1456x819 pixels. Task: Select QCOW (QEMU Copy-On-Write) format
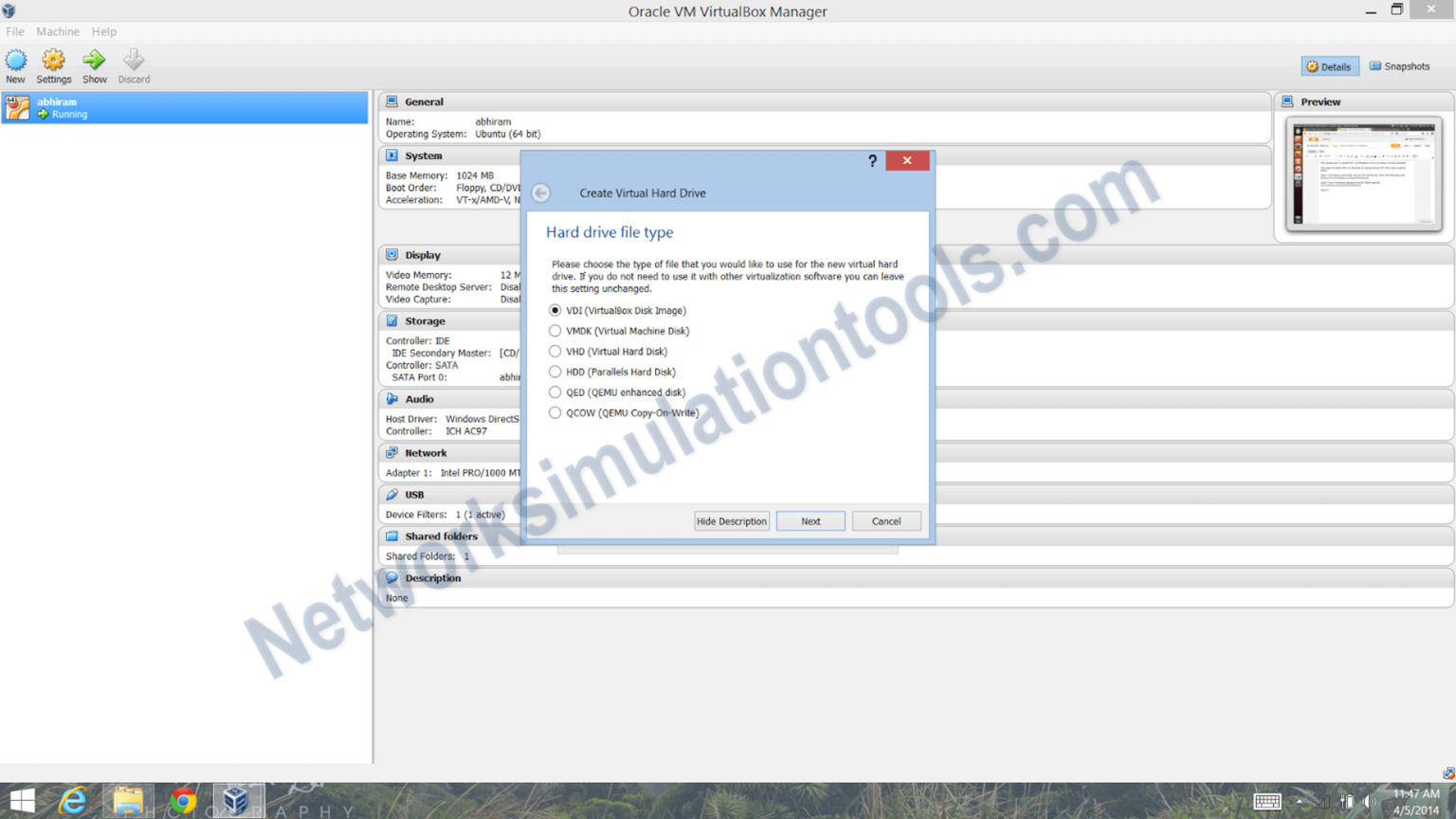tap(555, 412)
